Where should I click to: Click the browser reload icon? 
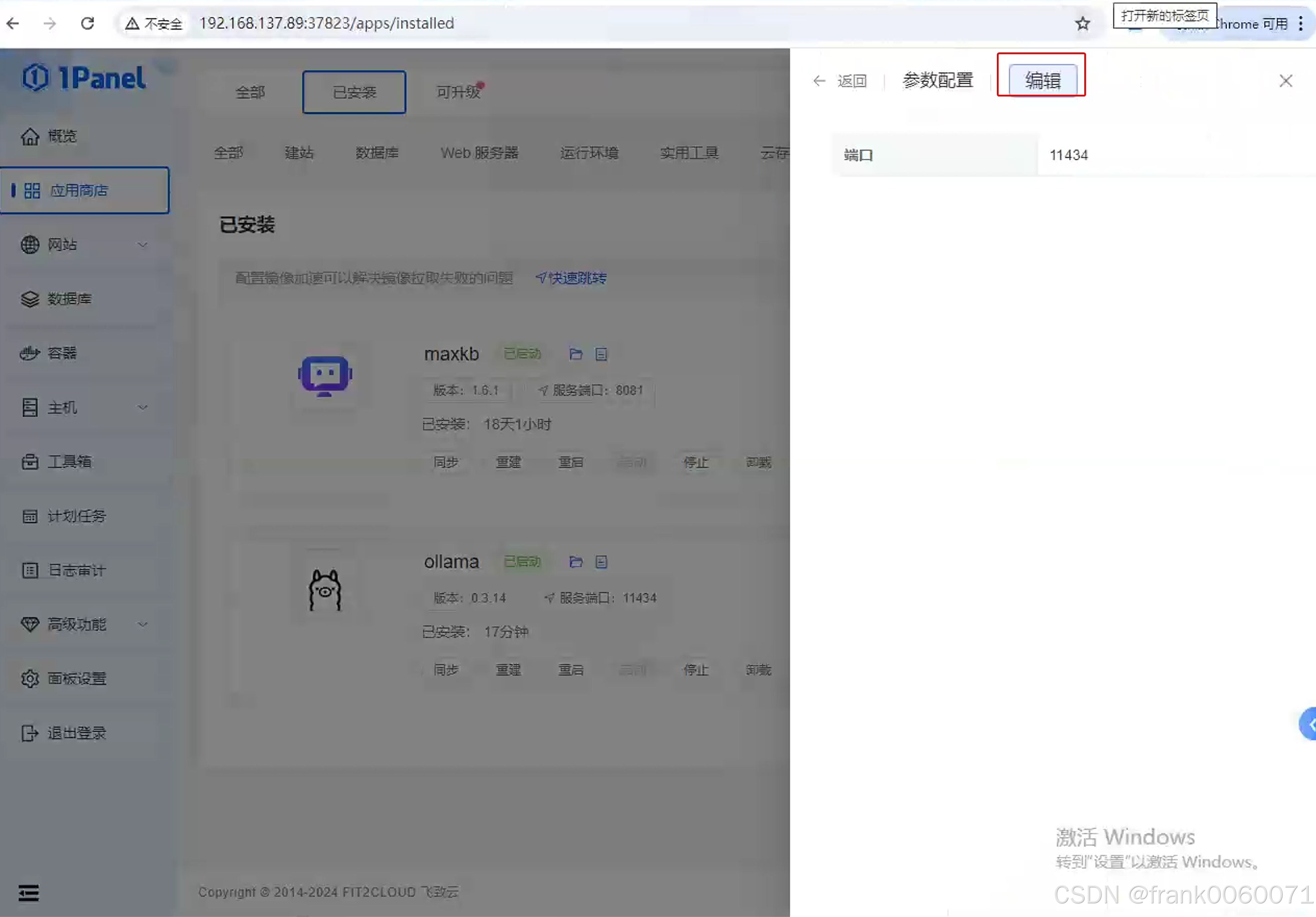pyautogui.click(x=87, y=24)
